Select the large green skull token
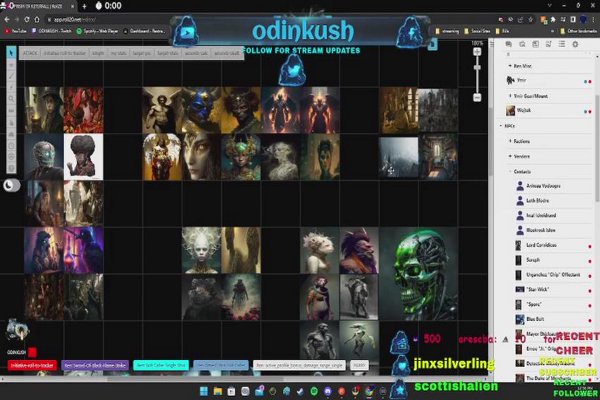The width and height of the screenshot is (600, 400). [419, 274]
